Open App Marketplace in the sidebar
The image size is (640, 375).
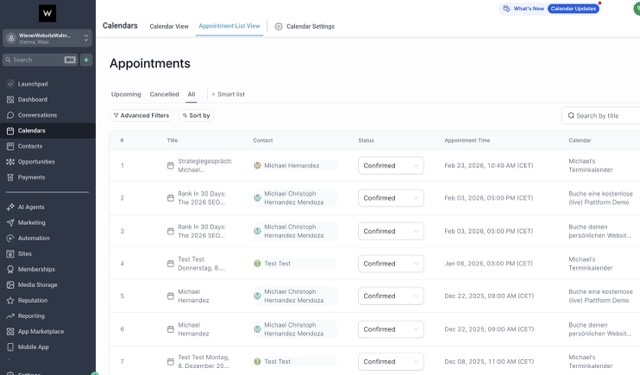(x=41, y=331)
